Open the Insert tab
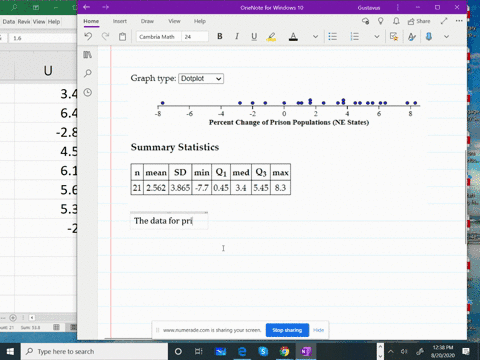Viewport: 480px width, 360px height. (x=120, y=21)
